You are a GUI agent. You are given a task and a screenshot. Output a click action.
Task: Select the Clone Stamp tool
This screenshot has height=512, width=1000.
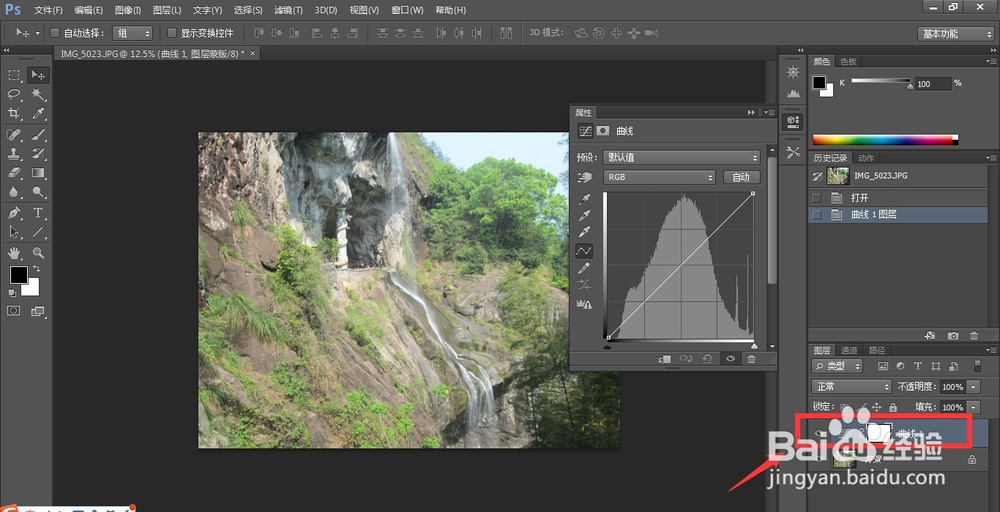point(14,154)
